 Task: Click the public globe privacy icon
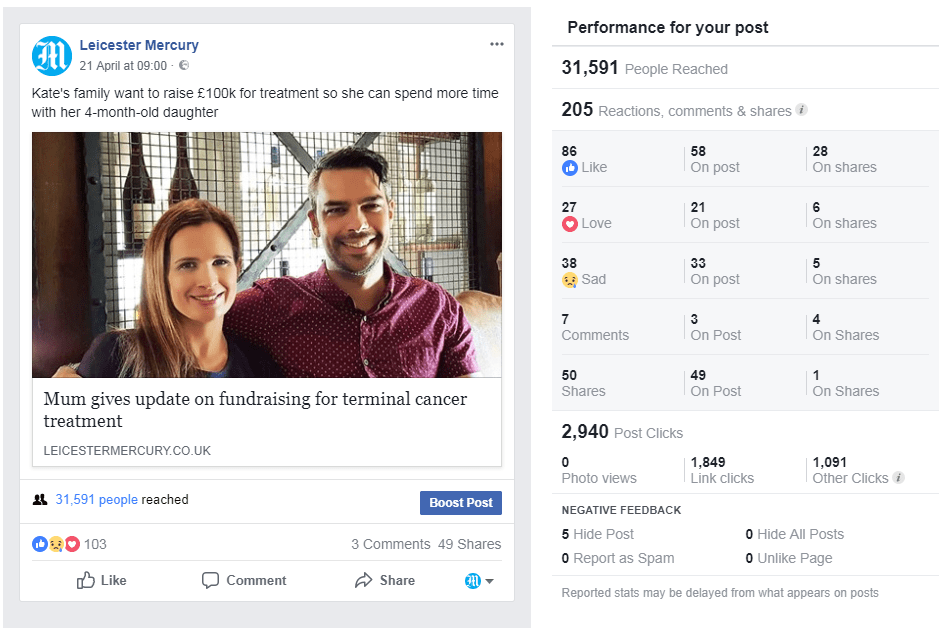[x=184, y=66]
